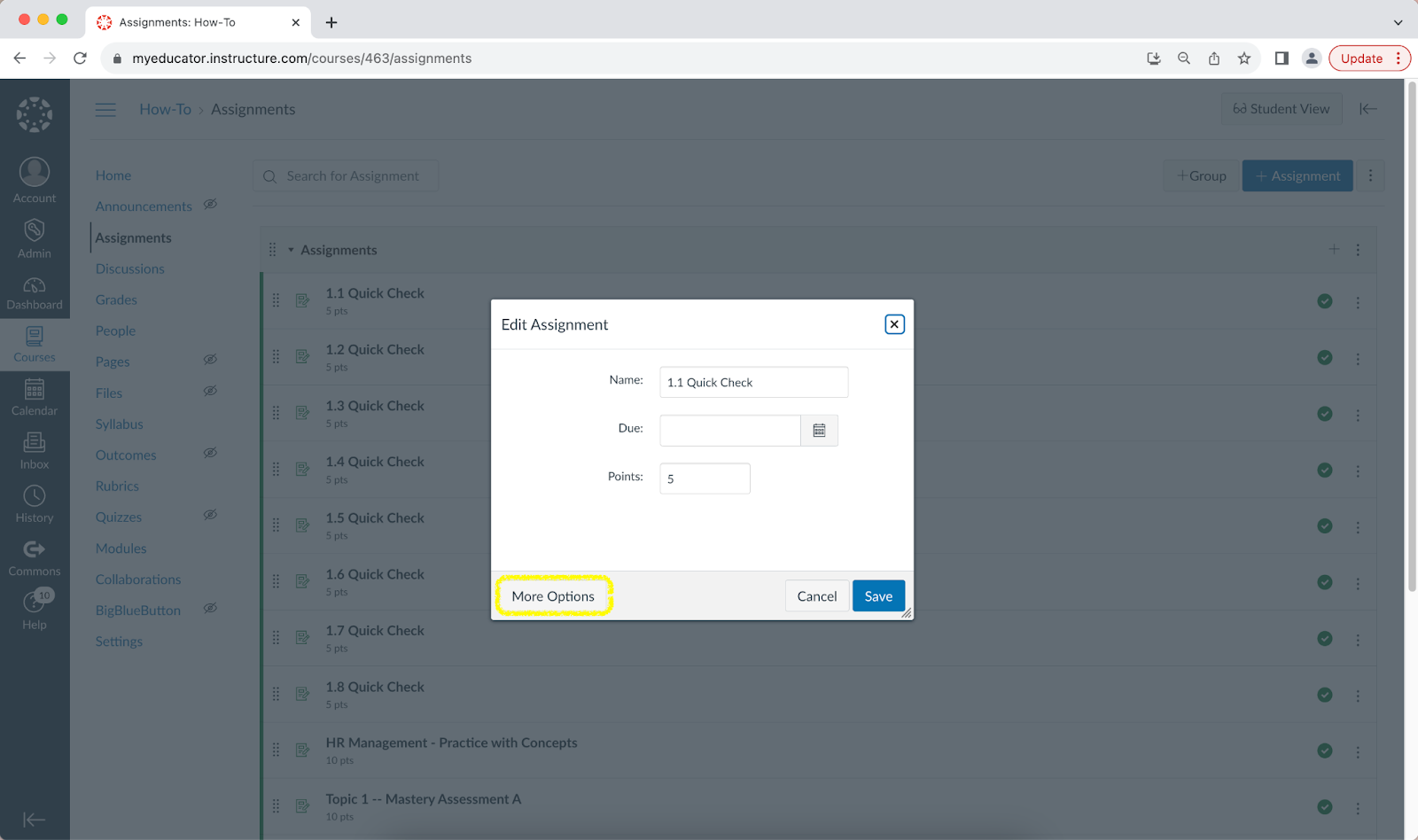Viewport: 1418px width, 840px height.
Task: Click the collapse panel arrow beside Student View
Action: (1368, 109)
